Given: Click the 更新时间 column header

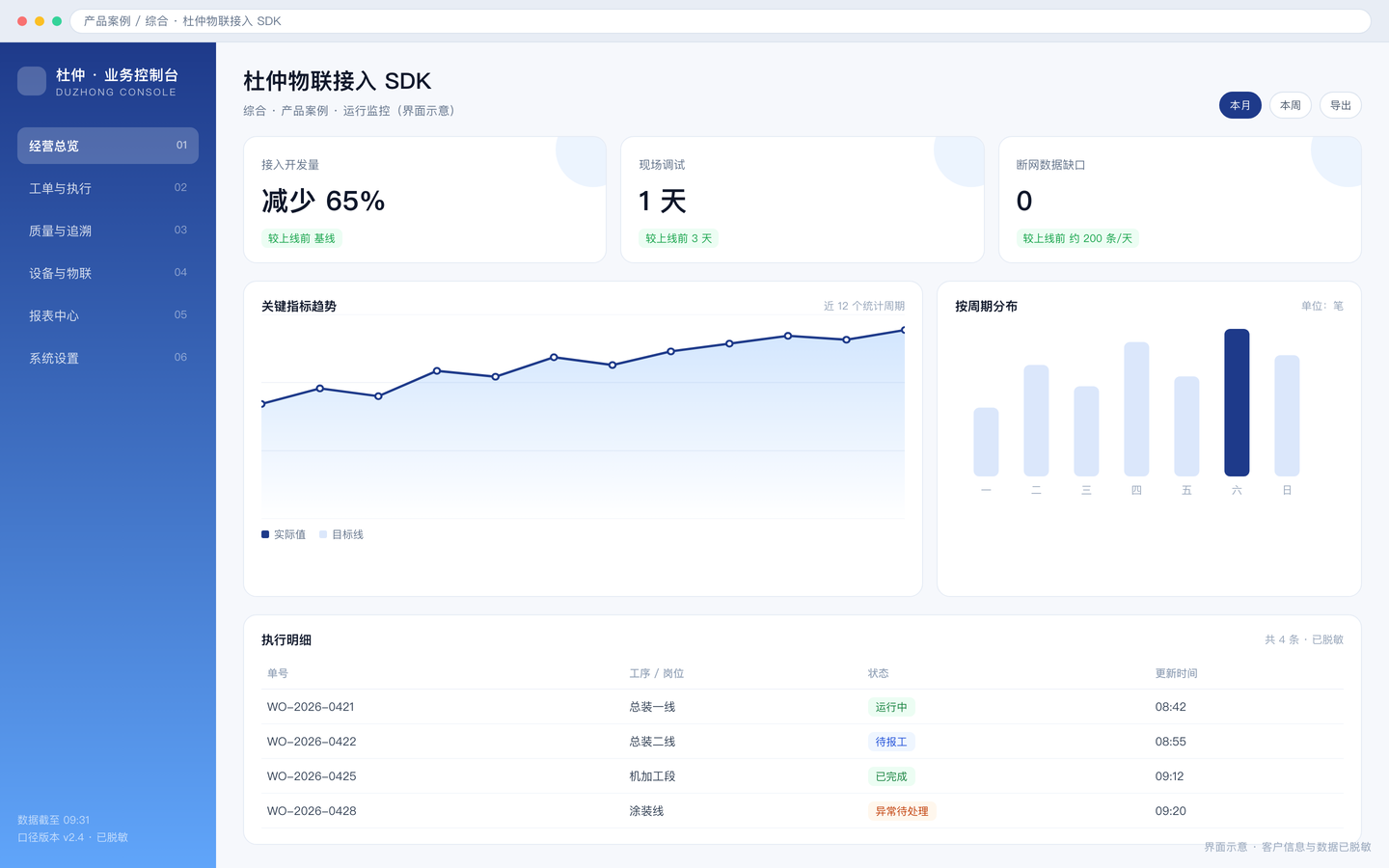Looking at the screenshot, I should pyautogui.click(x=1177, y=673).
